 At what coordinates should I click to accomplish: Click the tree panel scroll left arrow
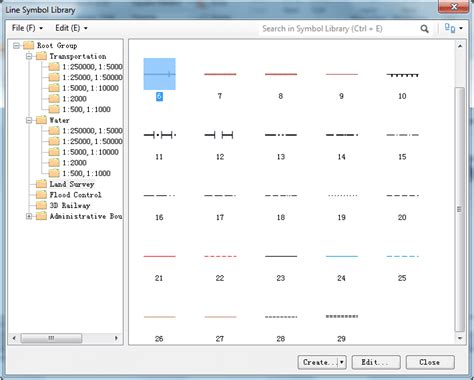pos(14,338)
